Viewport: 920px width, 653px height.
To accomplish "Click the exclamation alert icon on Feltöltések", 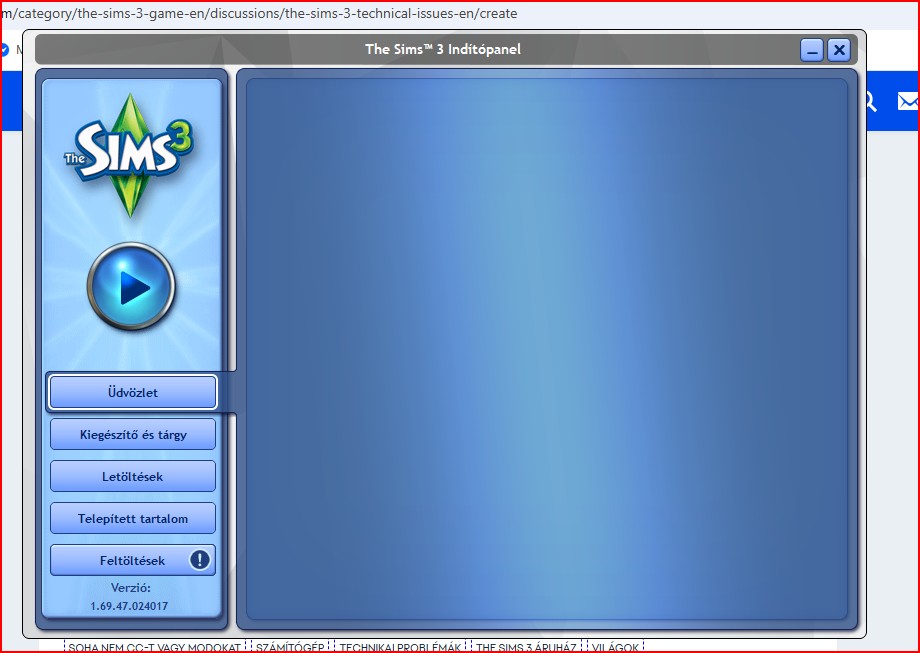I will (200, 560).
